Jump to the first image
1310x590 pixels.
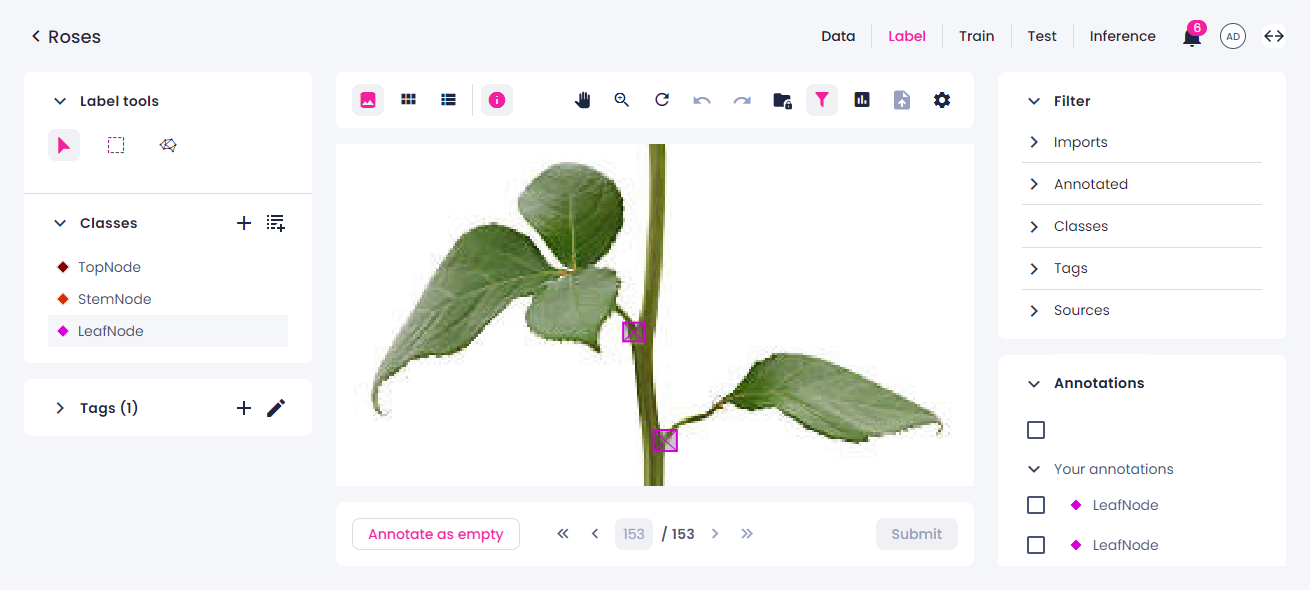tap(563, 534)
